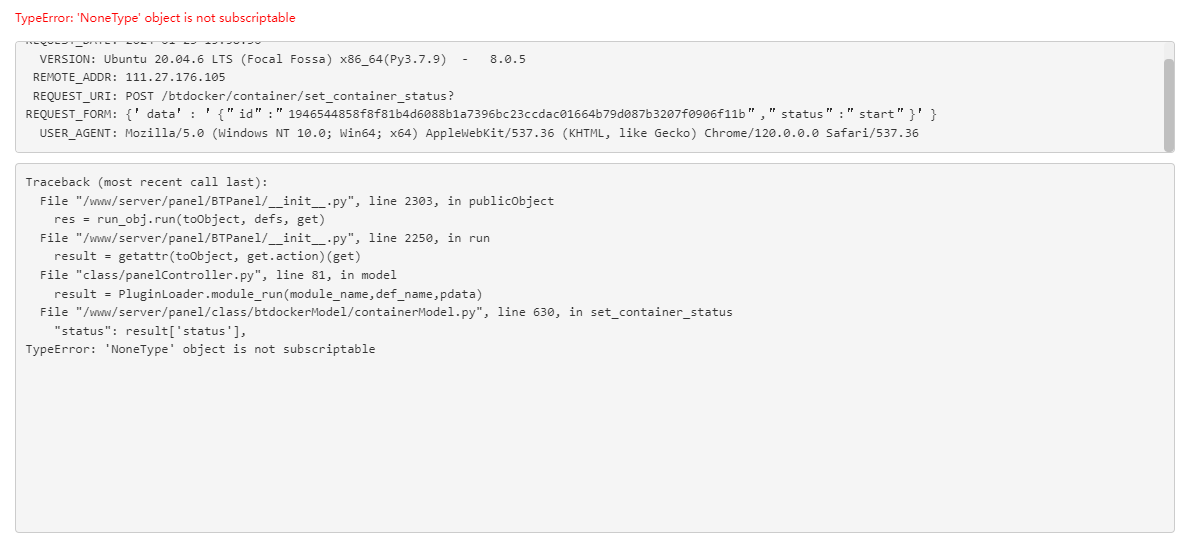Click the 'res = run_obj.run' code line

click(x=190, y=220)
